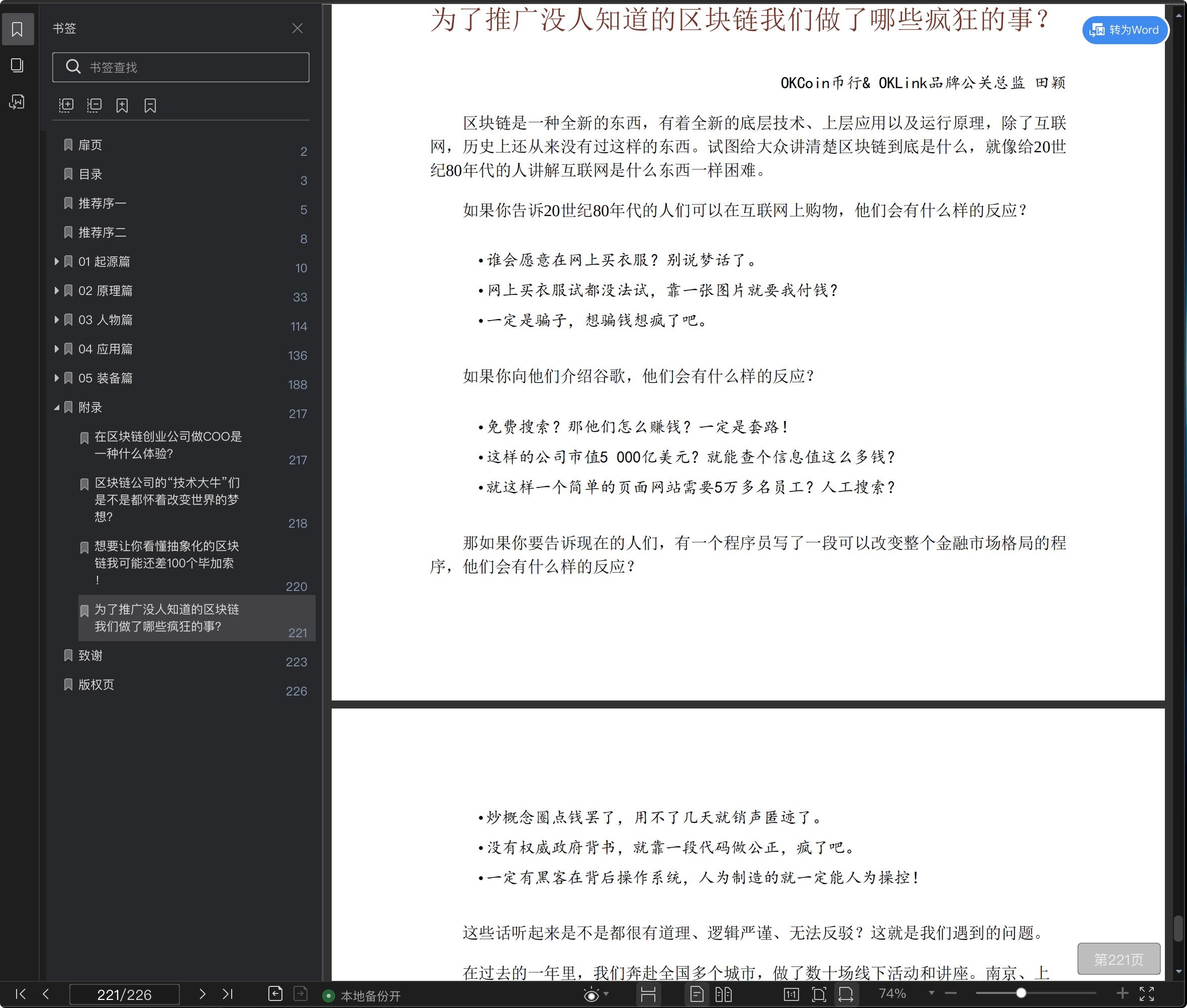This screenshot has height=1008, width=1187.
Task: Select single page view icon
Action: coord(697,995)
